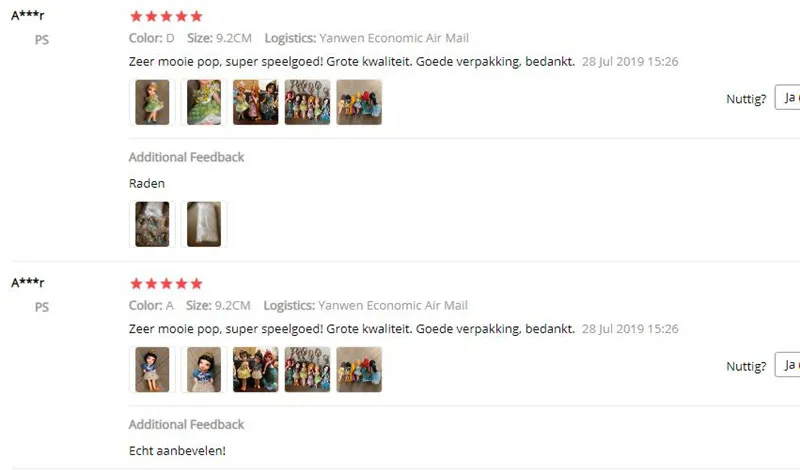View third photo in first review
The height and width of the screenshot is (470, 800).
tap(256, 102)
